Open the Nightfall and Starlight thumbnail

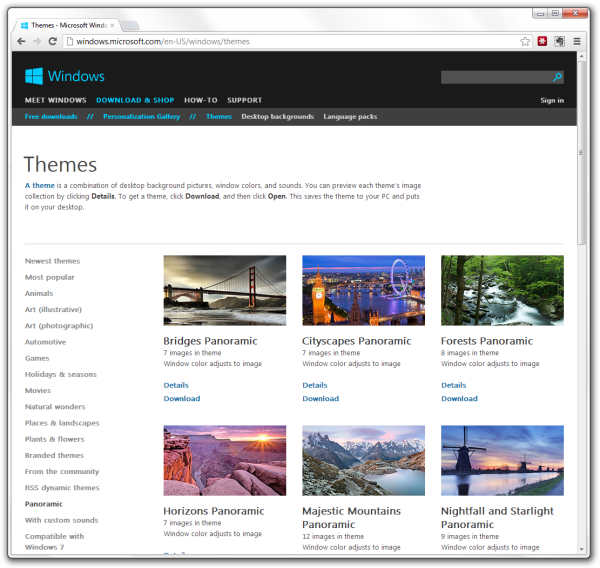502,460
